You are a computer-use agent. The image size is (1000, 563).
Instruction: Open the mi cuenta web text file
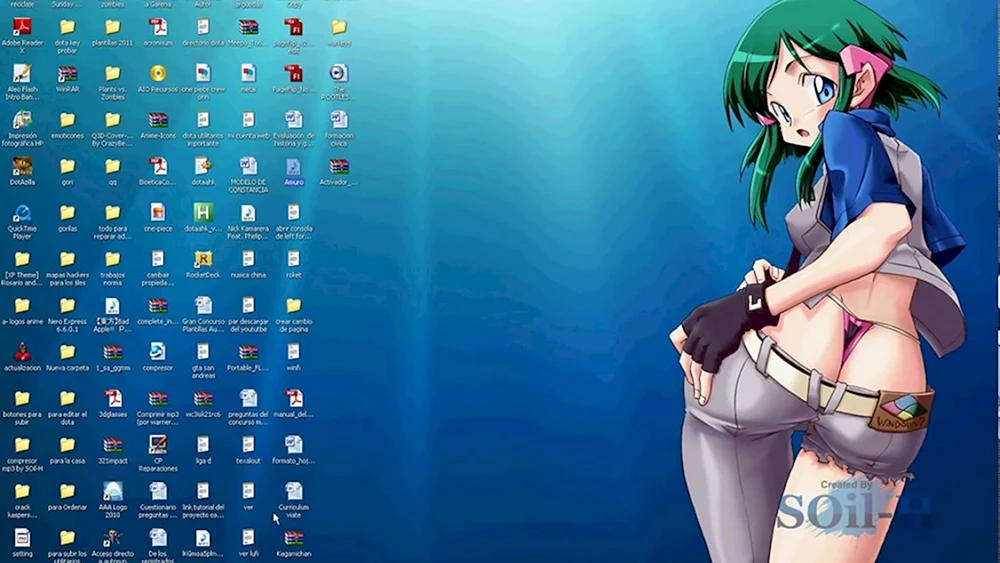pyautogui.click(x=249, y=121)
